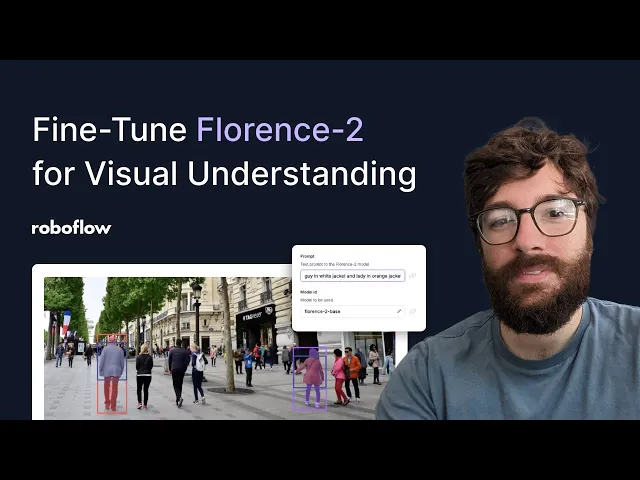
Task: Click the link icon beside the prompt field
Action: [x=413, y=276]
